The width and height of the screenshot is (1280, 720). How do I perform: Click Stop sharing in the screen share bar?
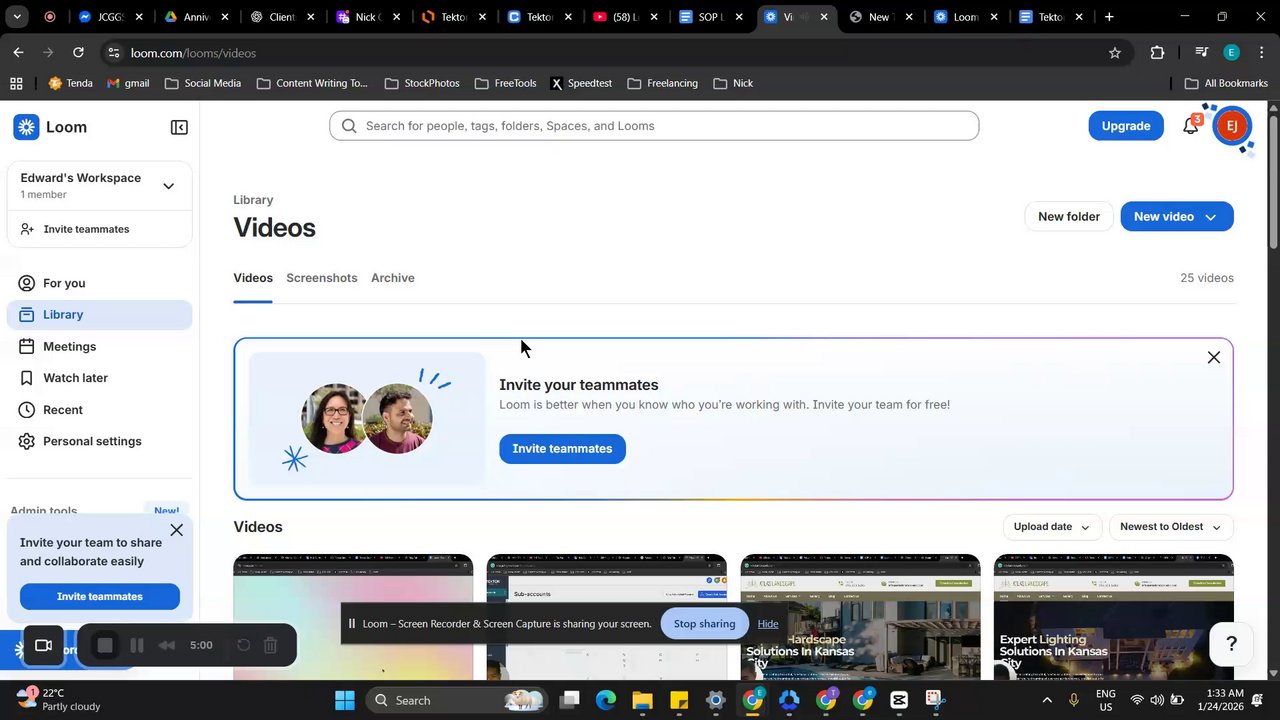tap(704, 624)
